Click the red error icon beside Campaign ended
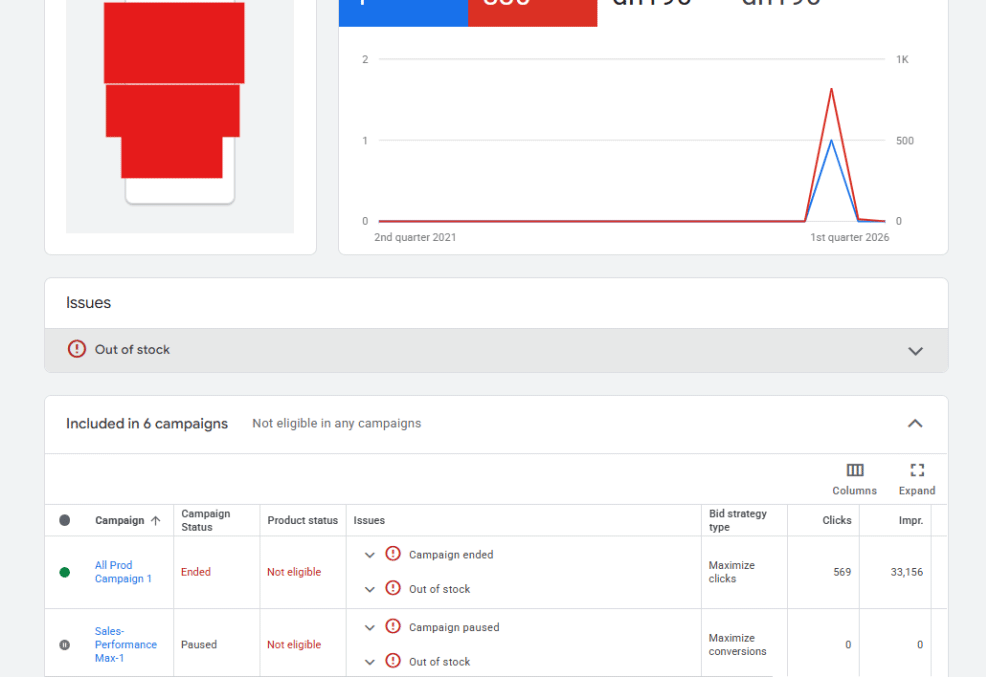This screenshot has width=986, height=677. coord(393,554)
